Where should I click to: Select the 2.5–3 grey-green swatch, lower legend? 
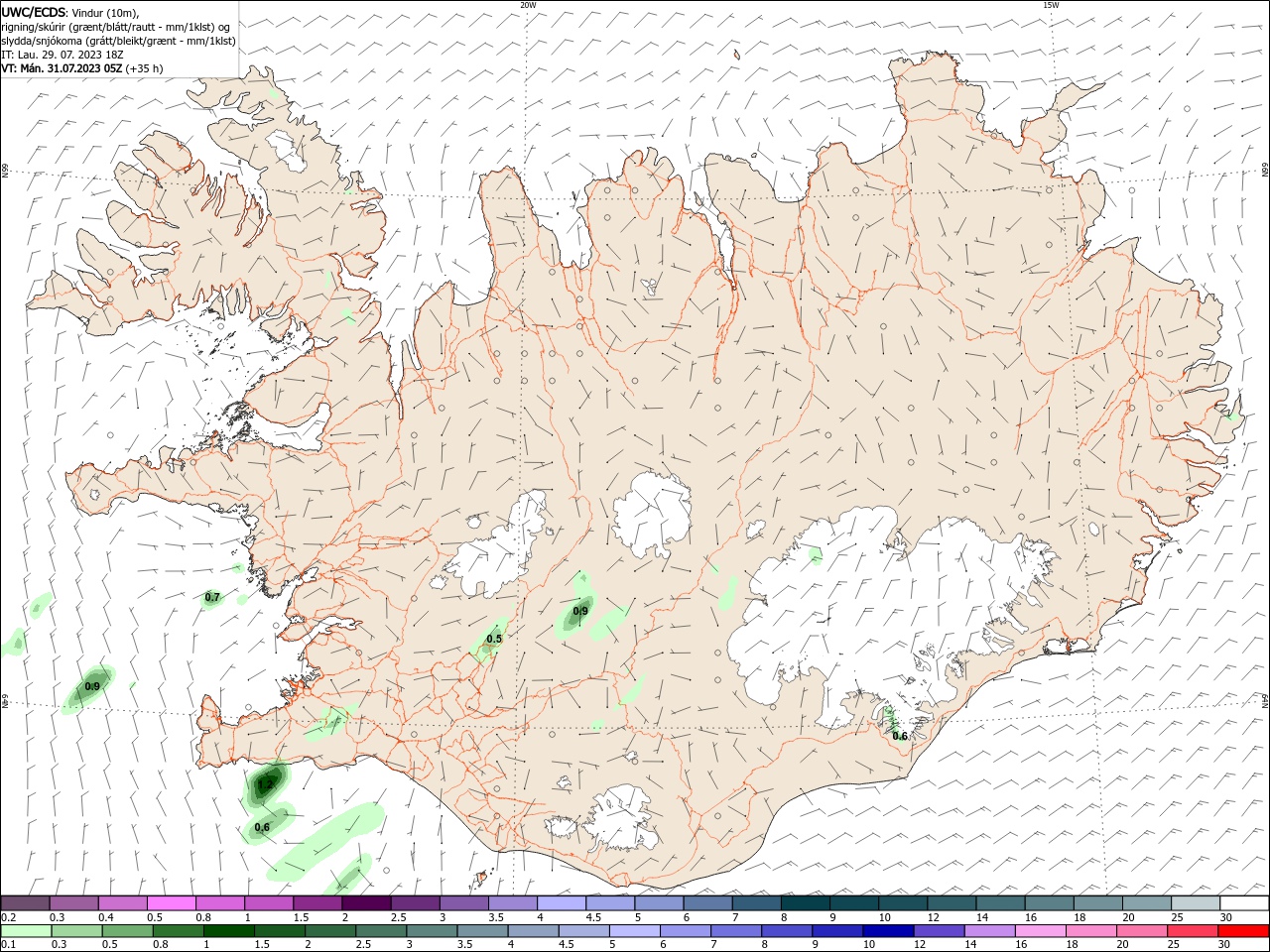382,931
